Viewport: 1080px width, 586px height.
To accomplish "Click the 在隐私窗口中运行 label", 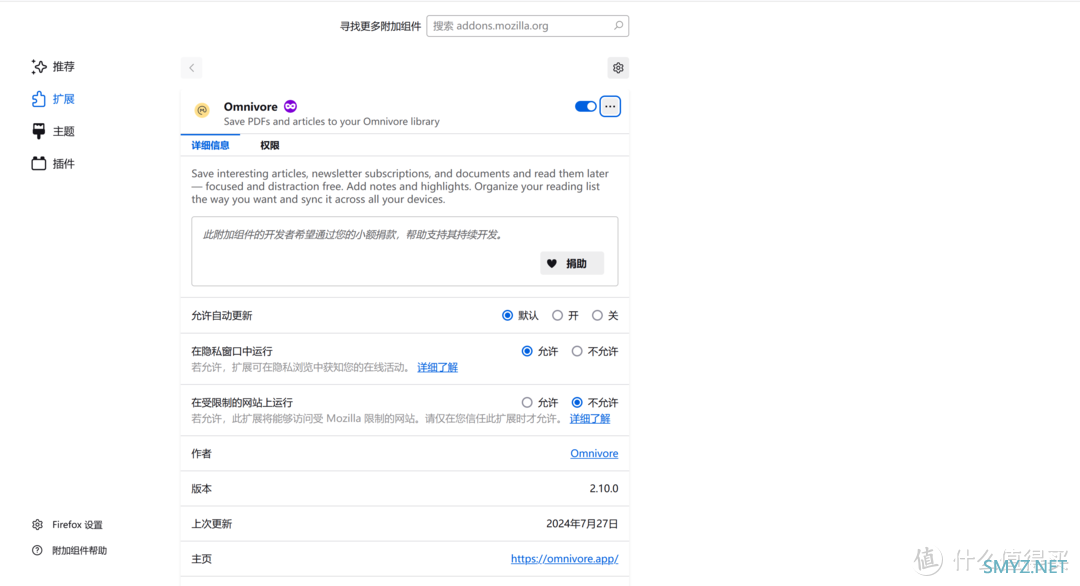I will coord(232,351).
